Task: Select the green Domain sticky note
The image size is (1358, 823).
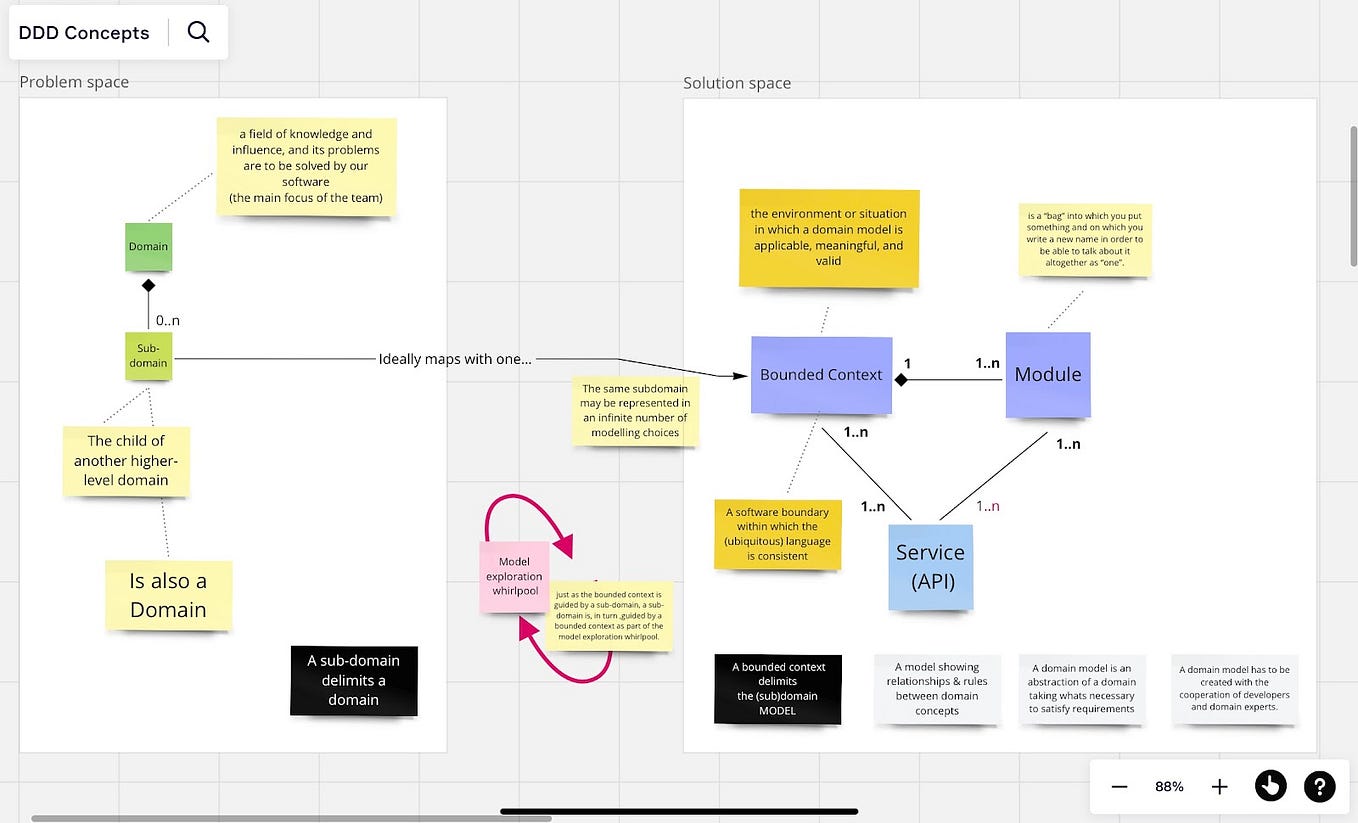Action: pyautogui.click(x=148, y=246)
